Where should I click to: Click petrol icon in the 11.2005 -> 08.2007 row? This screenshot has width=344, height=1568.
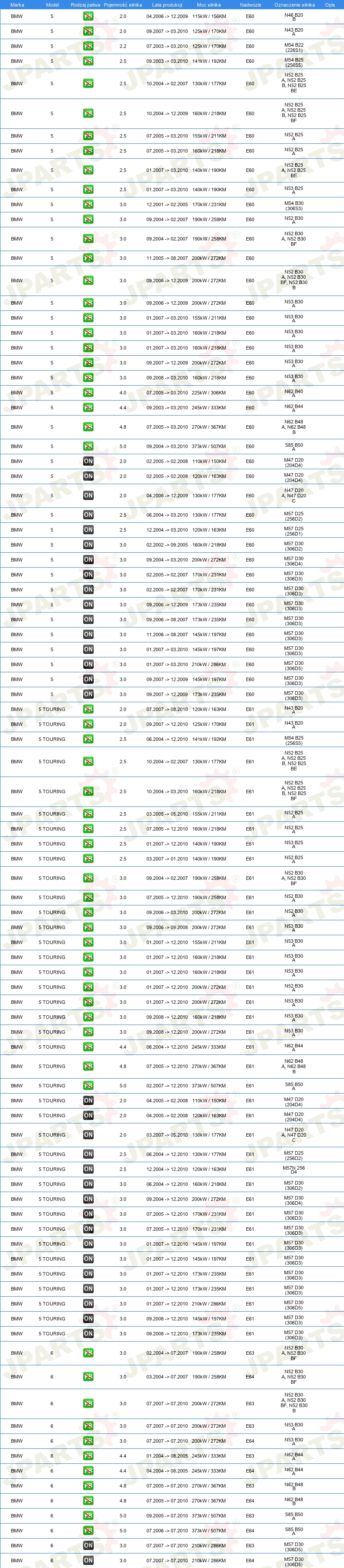point(88,258)
